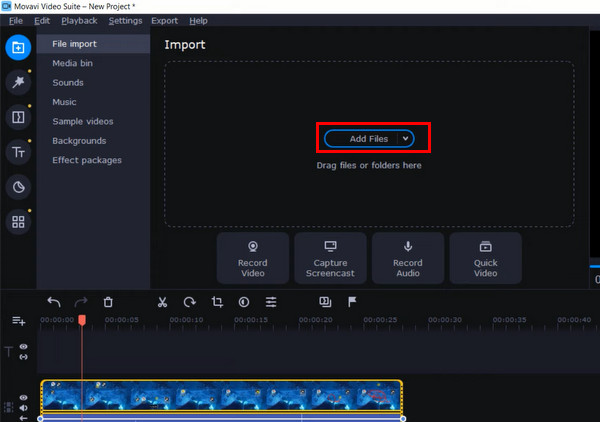Image resolution: width=600 pixels, height=422 pixels.
Task: Click the Add Files button
Action: [x=369, y=138]
